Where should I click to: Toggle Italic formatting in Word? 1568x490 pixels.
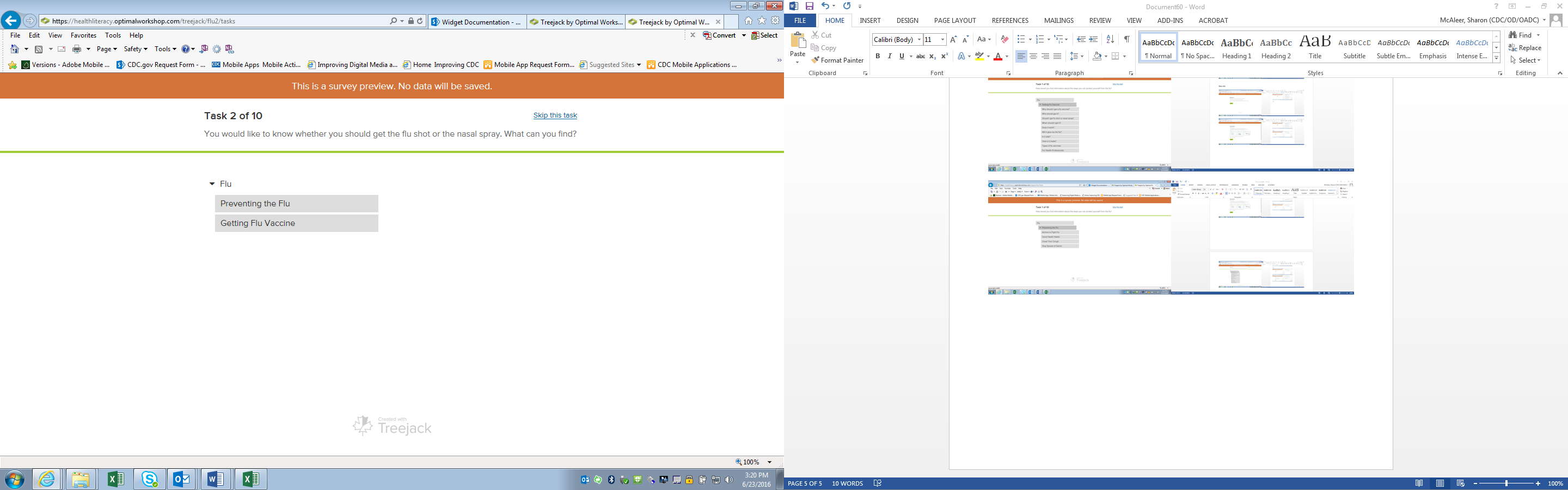pos(889,57)
